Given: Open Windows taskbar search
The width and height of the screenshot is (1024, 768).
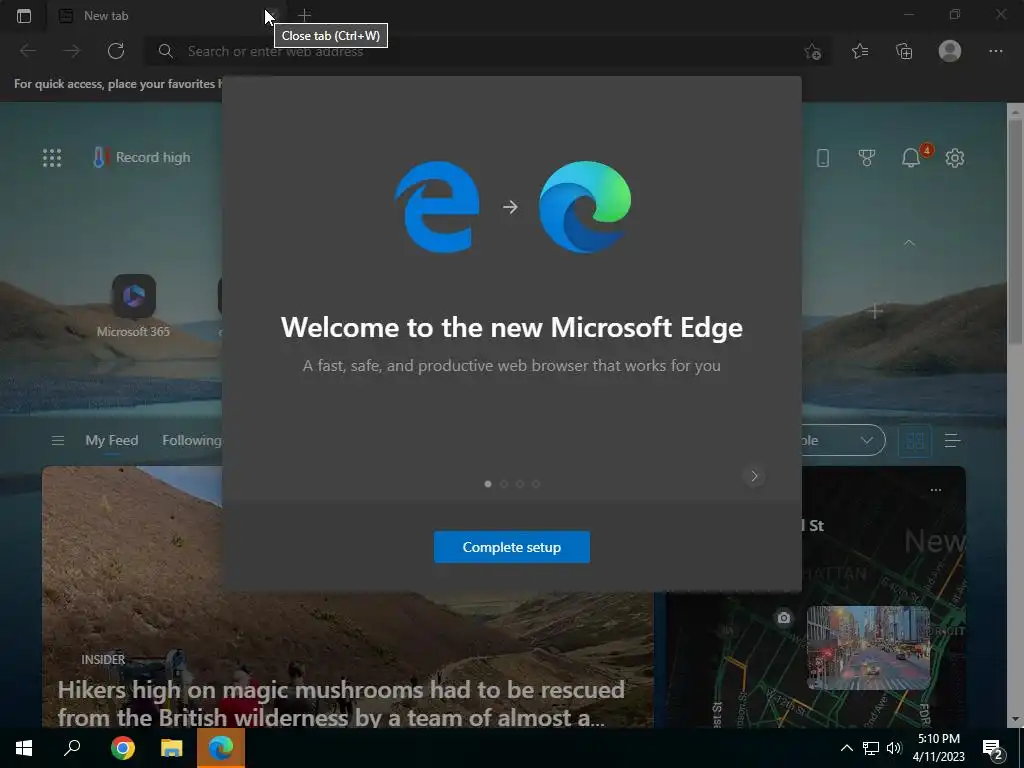Looking at the screenshot, I should point(72,748).
